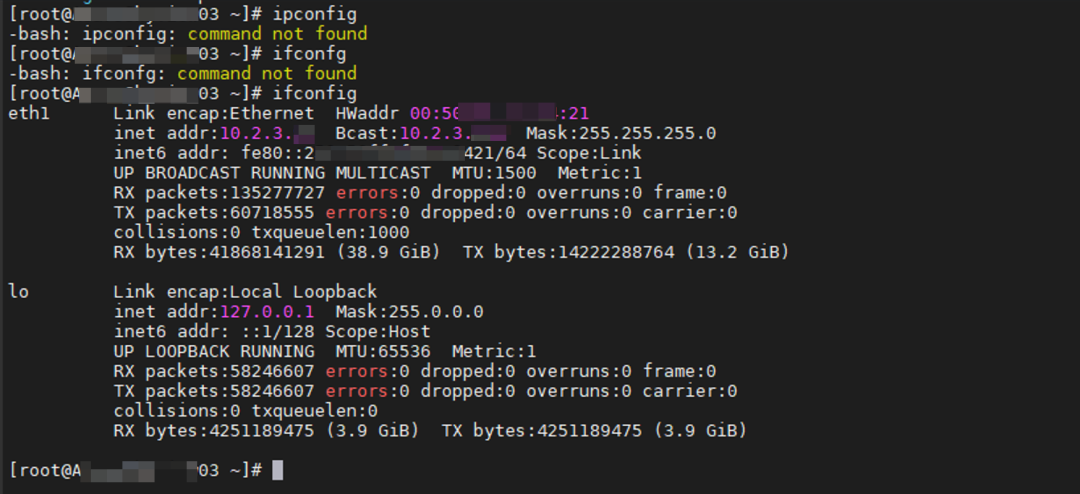Image resolution: width=1080 pixels, height=494 pixels.
Task: Click the RX packets:135277727 counter
Action: click(x=220, y=192)
